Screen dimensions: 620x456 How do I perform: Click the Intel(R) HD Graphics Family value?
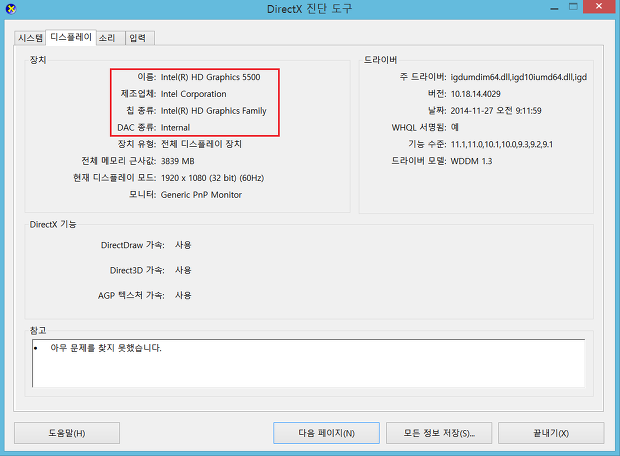pos(214,111)
